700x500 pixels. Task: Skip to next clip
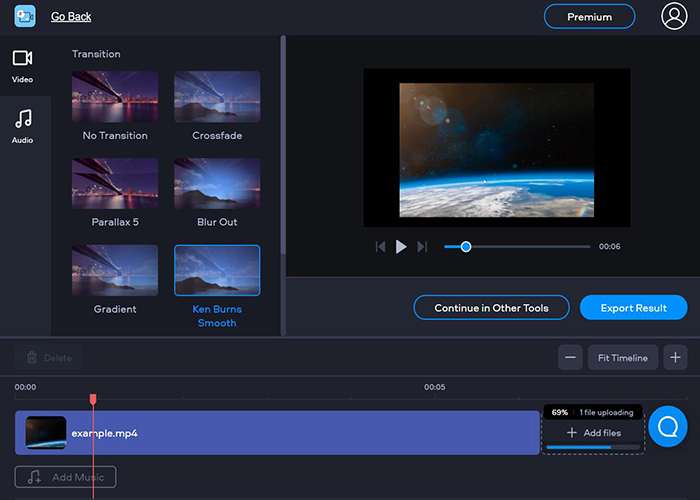(422, 246)
